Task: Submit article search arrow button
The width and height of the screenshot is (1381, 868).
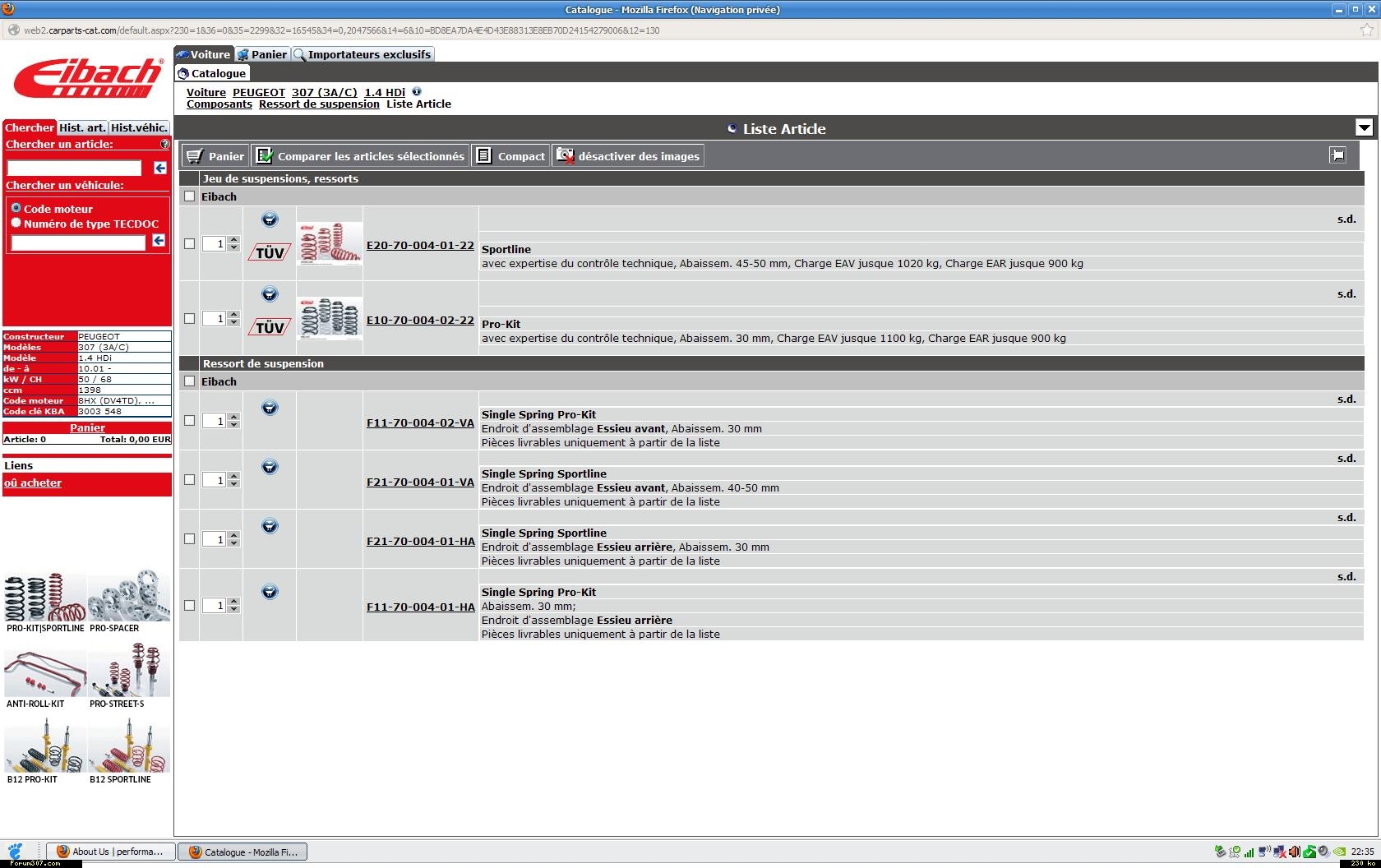Action: (160, 168)
